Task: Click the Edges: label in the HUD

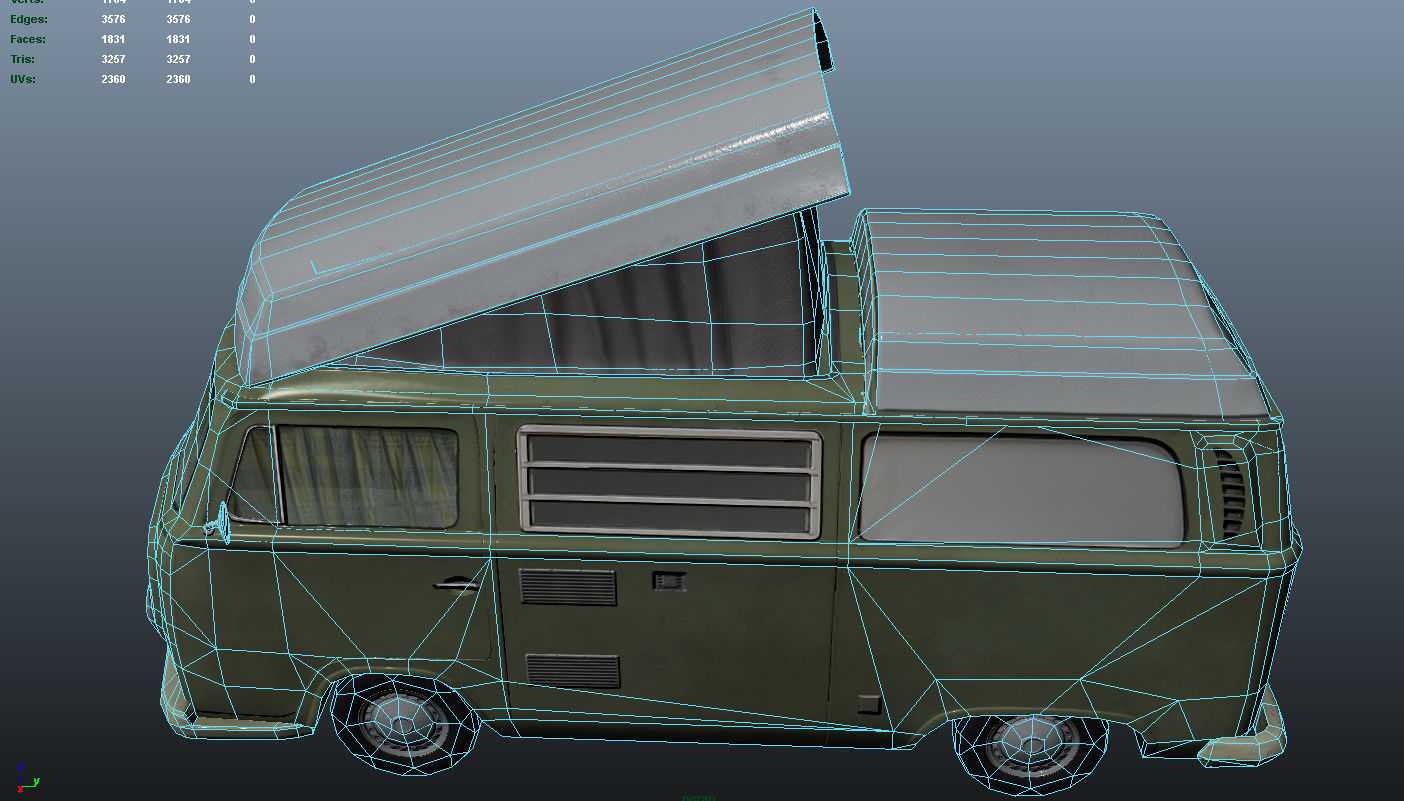Action: [29, 19]
